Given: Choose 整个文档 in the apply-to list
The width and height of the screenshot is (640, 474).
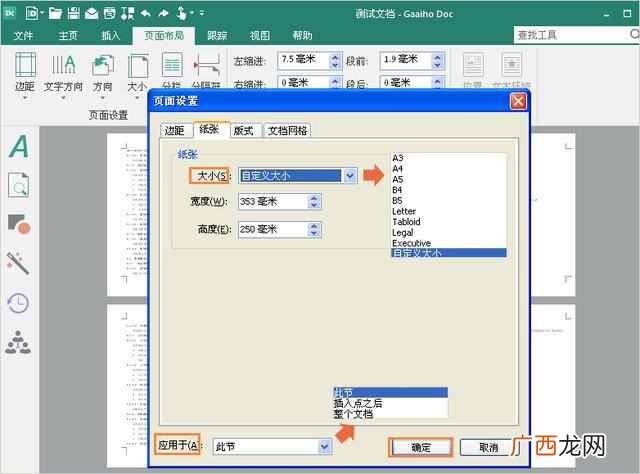Looking at the screenshot, I should tap(391, 414).
